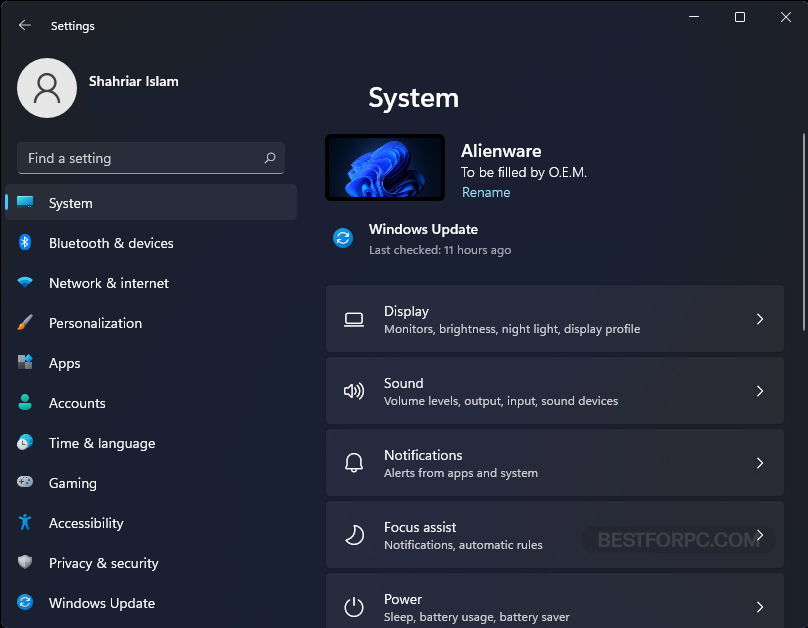
Task: Click the System monitor icon in sidebar
Action: click(25, 201)
